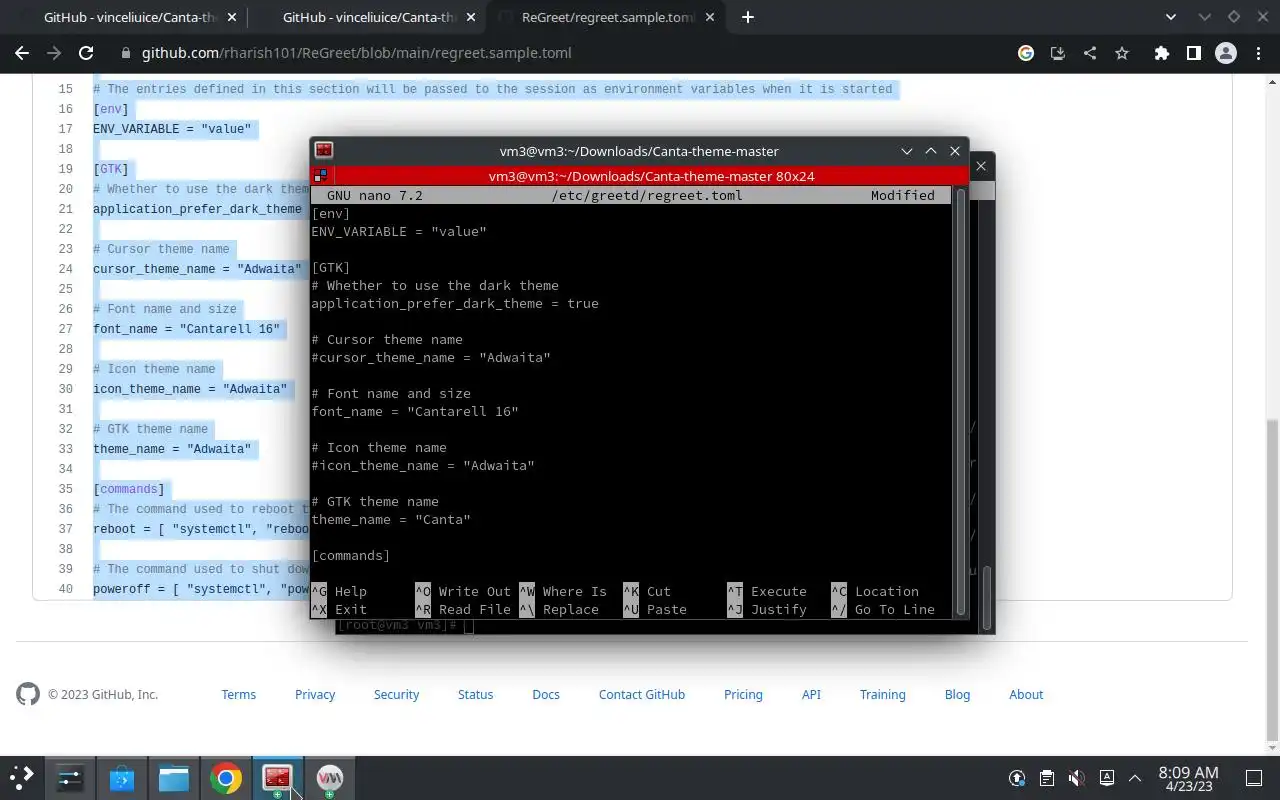Image resolution: width=1280 pixels, height=800 pixels.
Task: Switch to Chrome from the taskbar
Action: click(226, 778)
